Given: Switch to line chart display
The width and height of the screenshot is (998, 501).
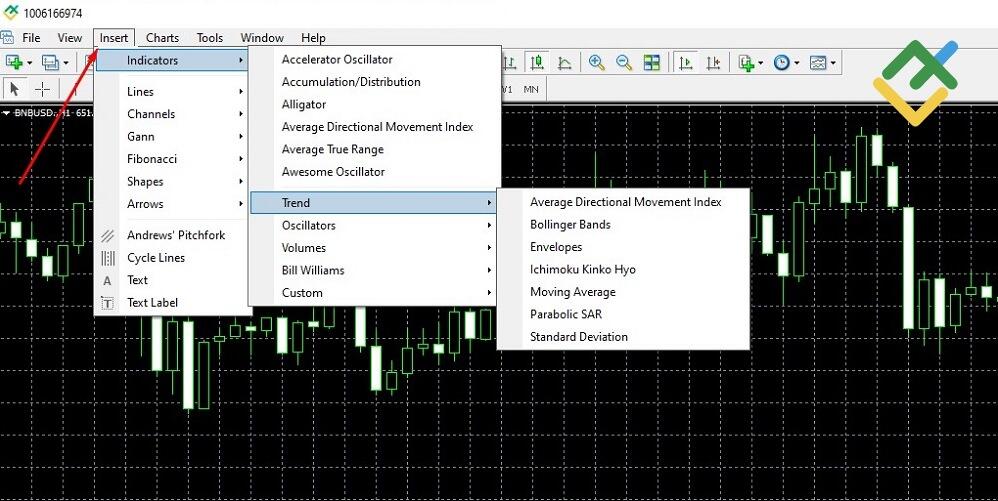Looking at the screenshot, I should [x=565, y=62].
